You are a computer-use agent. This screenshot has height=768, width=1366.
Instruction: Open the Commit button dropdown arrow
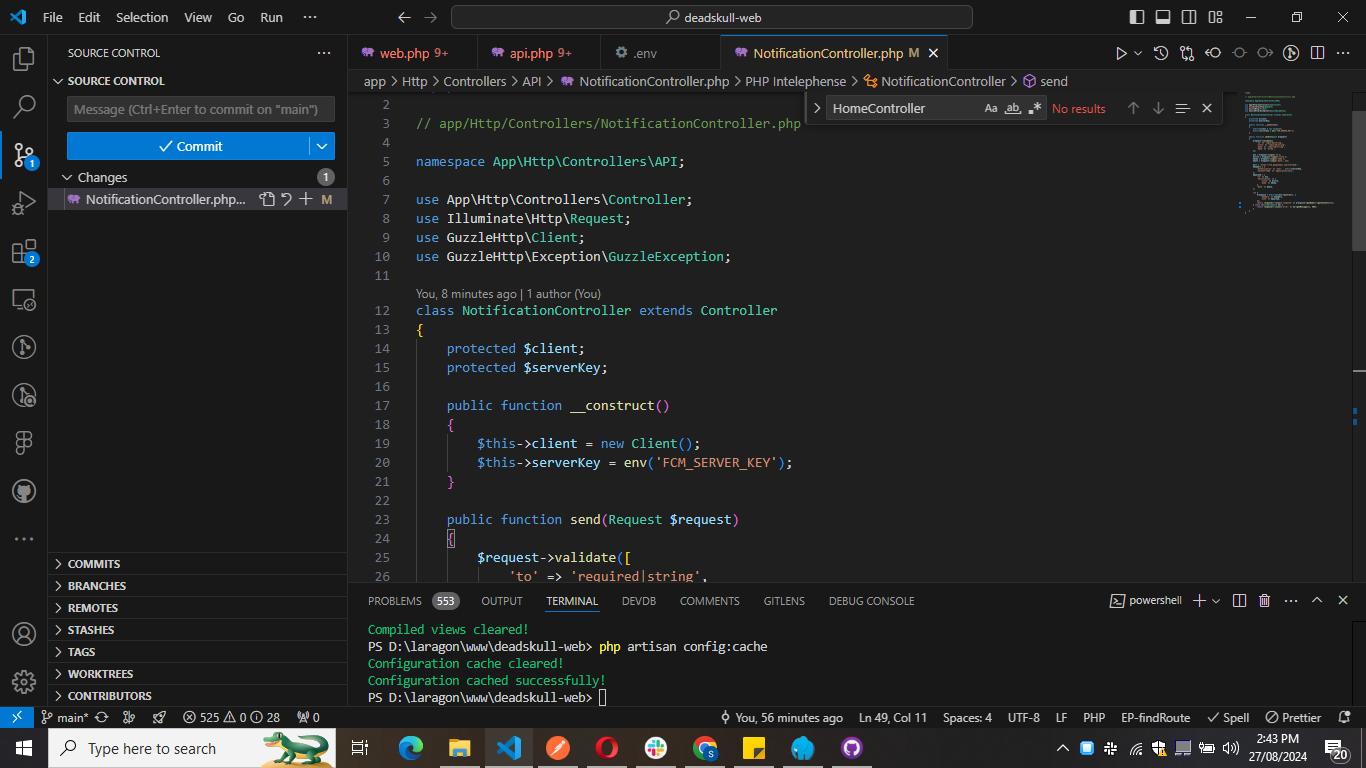[x=322, y=146]
